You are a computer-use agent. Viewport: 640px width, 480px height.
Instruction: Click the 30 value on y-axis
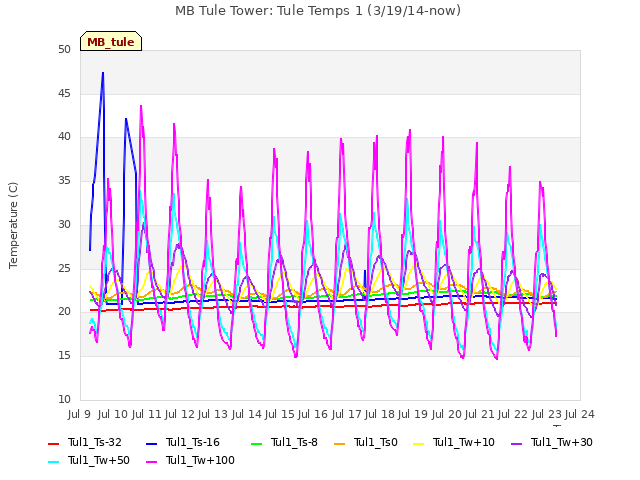click(64, 224)
